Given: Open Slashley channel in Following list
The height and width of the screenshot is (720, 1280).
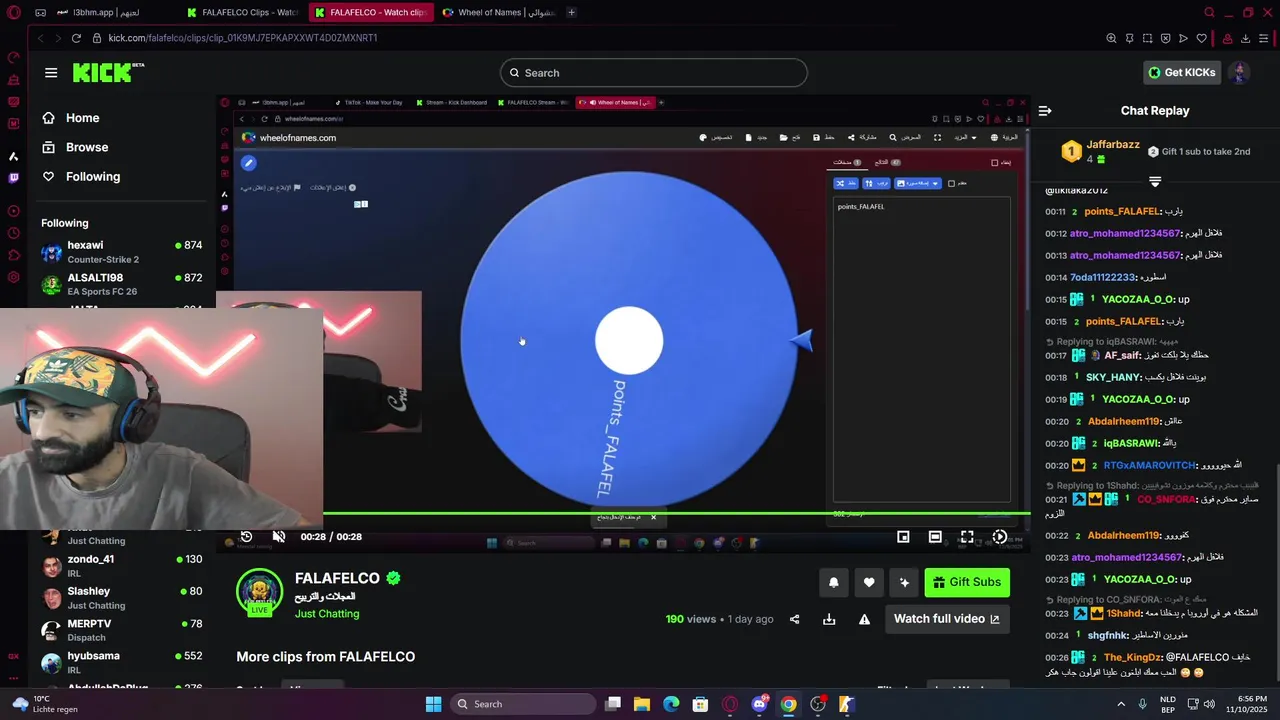Looking at the screenshot, I should [x=122, y=598].
